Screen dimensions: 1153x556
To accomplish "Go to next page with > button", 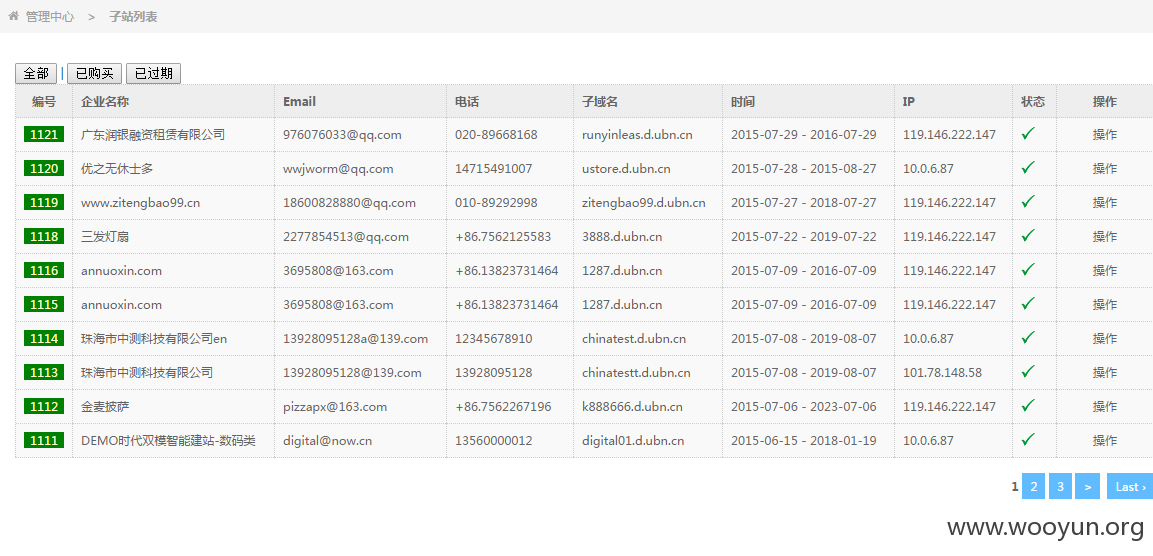I will [1087, 486].
